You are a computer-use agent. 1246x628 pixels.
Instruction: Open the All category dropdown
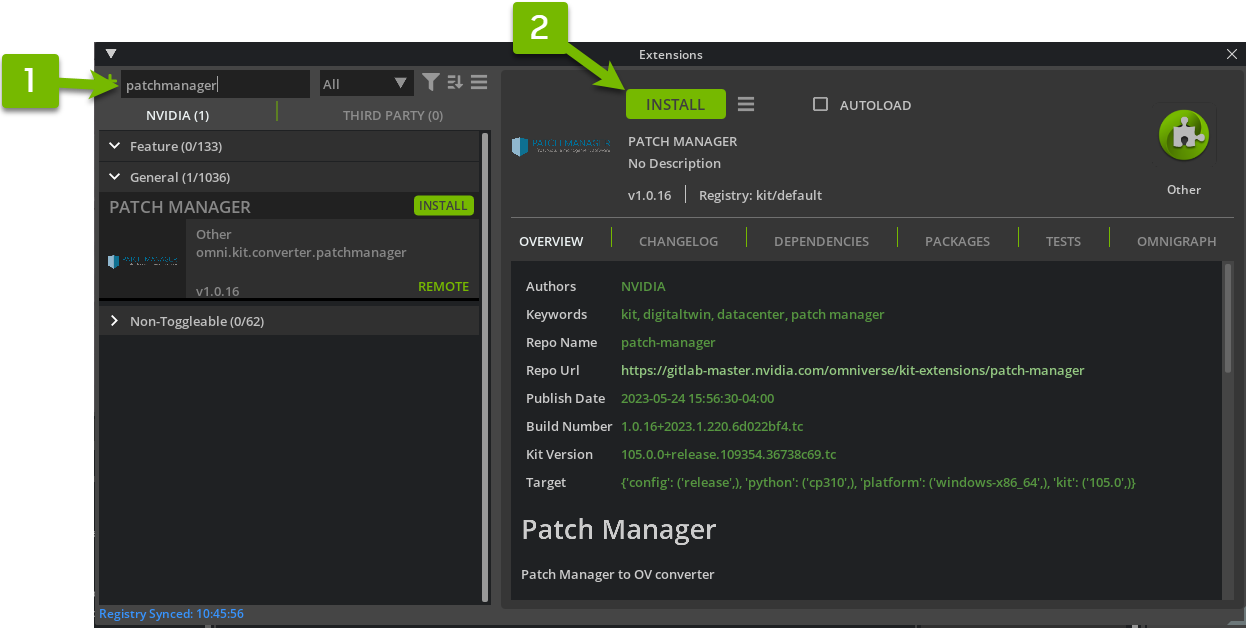[365, 84]
